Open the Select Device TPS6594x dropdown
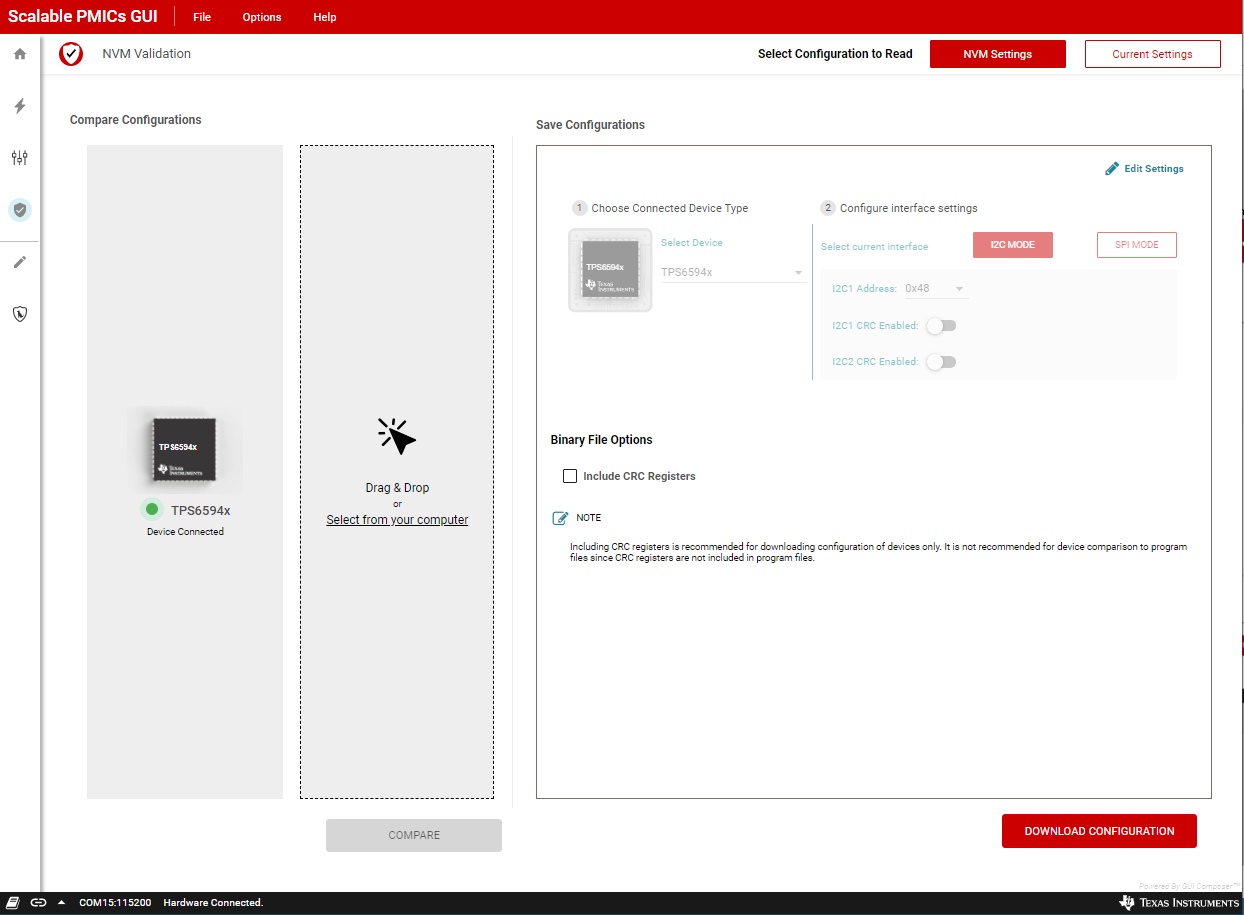The image size is (1244, 915). coord(732,271)
